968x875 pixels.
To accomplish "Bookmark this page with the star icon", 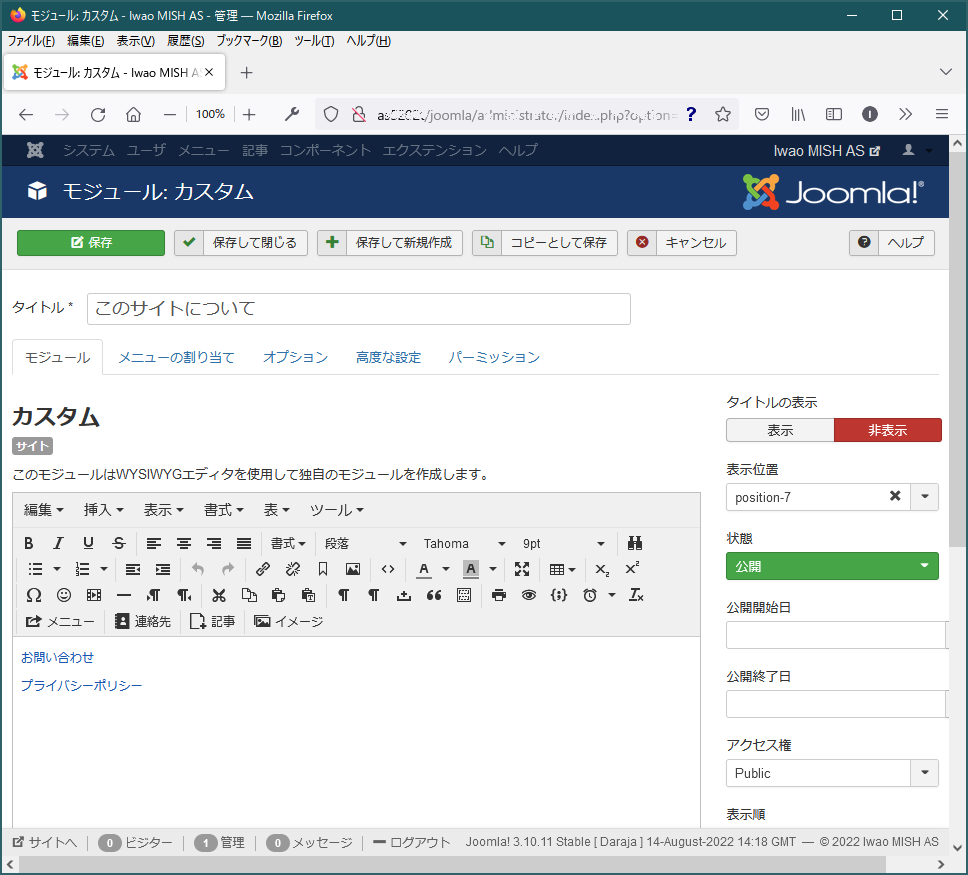I will pos(723,115).
